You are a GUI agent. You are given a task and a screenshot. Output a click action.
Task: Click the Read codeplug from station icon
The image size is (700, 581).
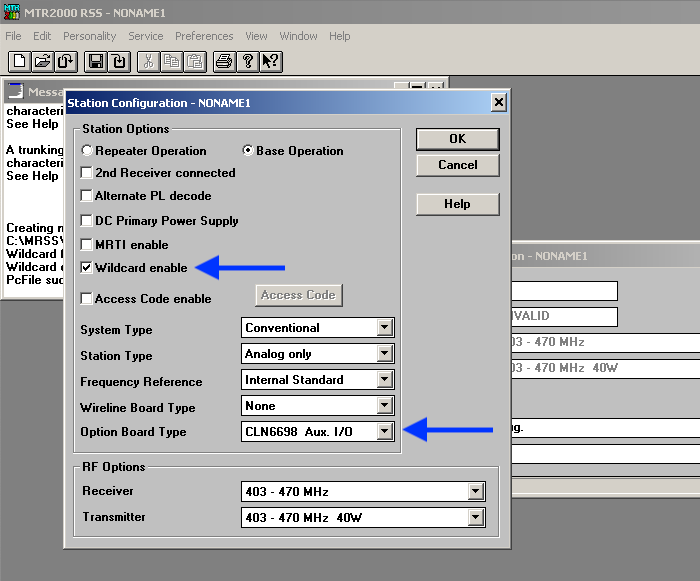tap(66, 61)
